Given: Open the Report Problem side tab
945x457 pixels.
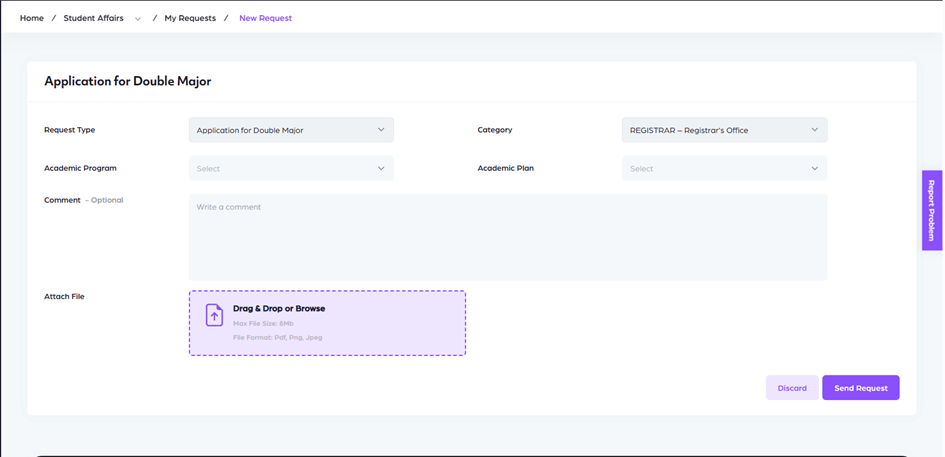Looking at the screenshot, I should click(931, 210).
